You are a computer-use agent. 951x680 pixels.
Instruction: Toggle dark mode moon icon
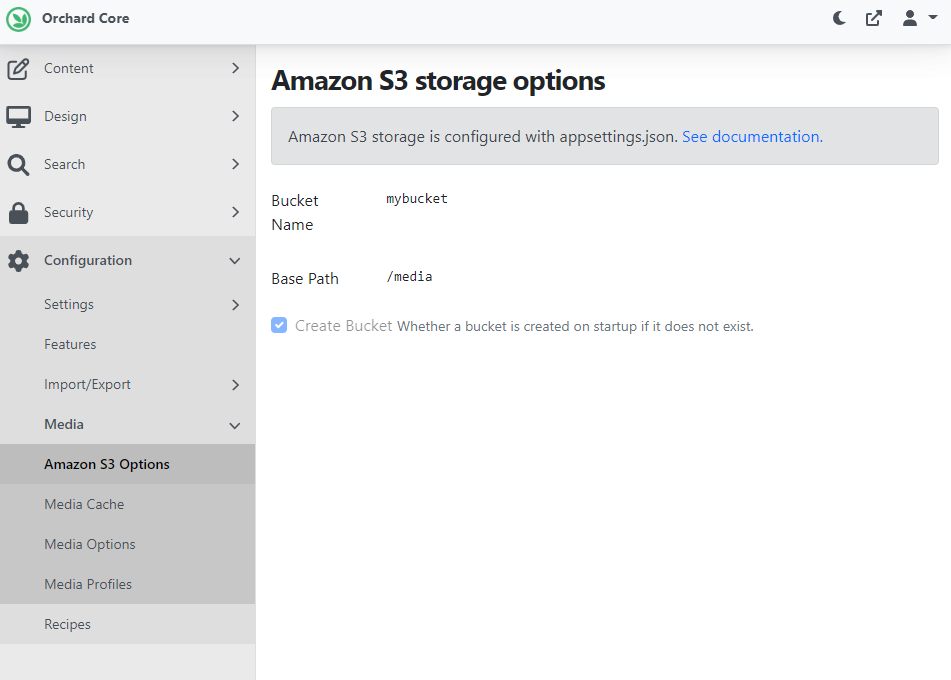[839, 18]
